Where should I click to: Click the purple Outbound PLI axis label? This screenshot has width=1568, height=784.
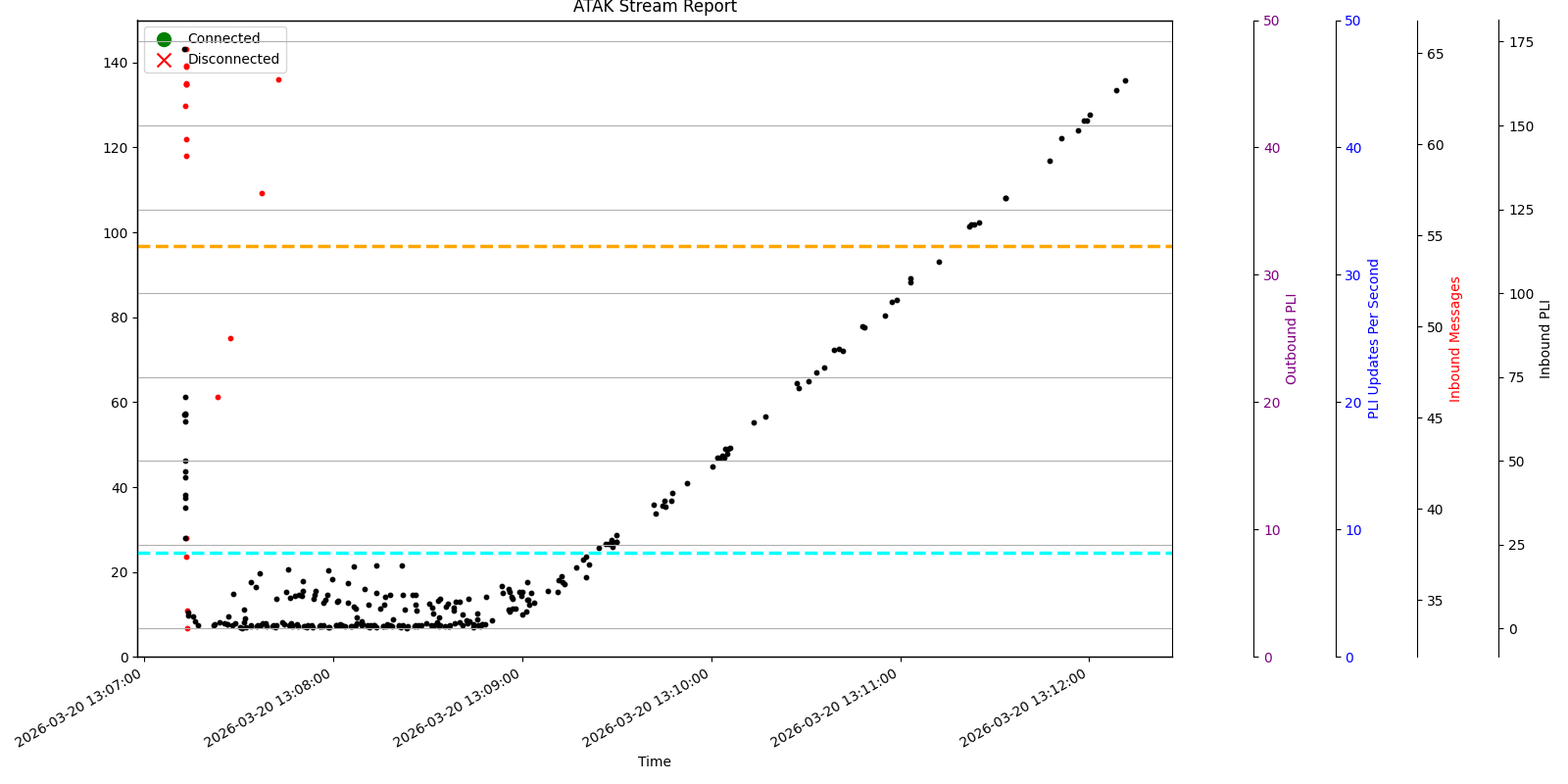(x=1292, y=339)
